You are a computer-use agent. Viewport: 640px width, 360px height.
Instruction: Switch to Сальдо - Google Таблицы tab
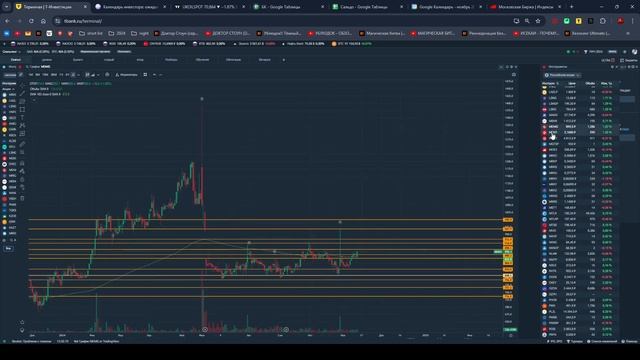point(368,7)
